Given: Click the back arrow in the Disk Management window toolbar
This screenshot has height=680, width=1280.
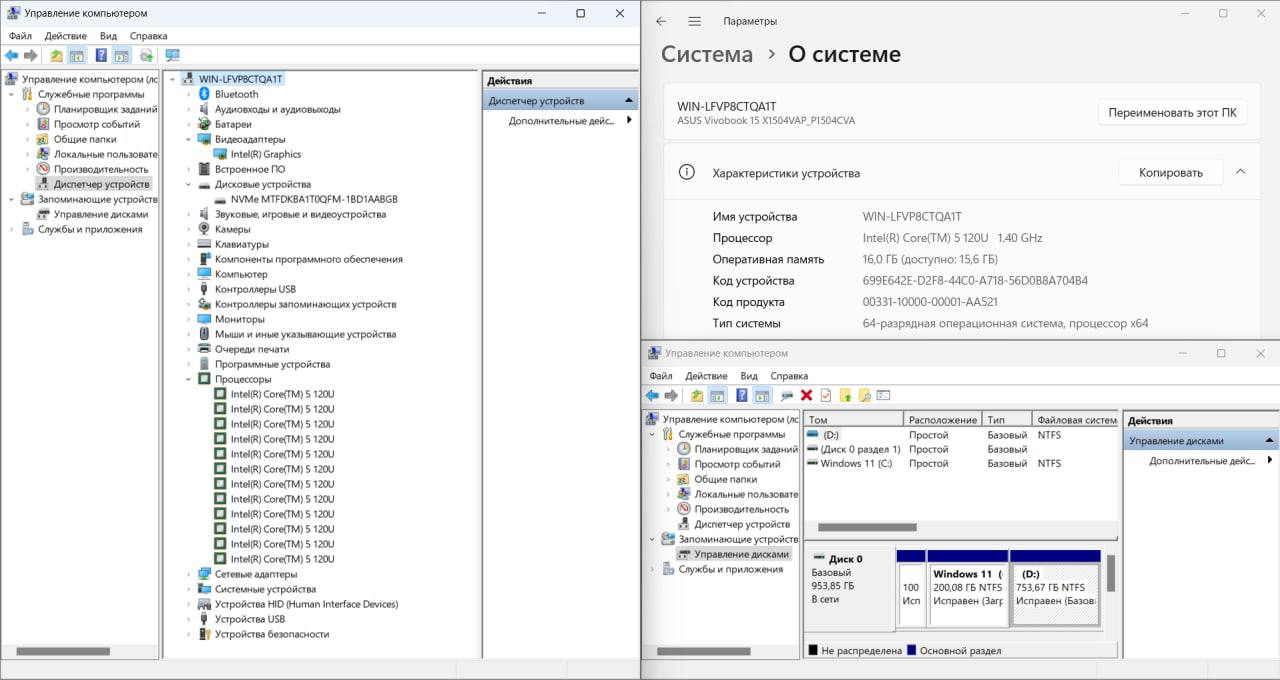Looking at the screenshot, I should click(x=652, y=396).
